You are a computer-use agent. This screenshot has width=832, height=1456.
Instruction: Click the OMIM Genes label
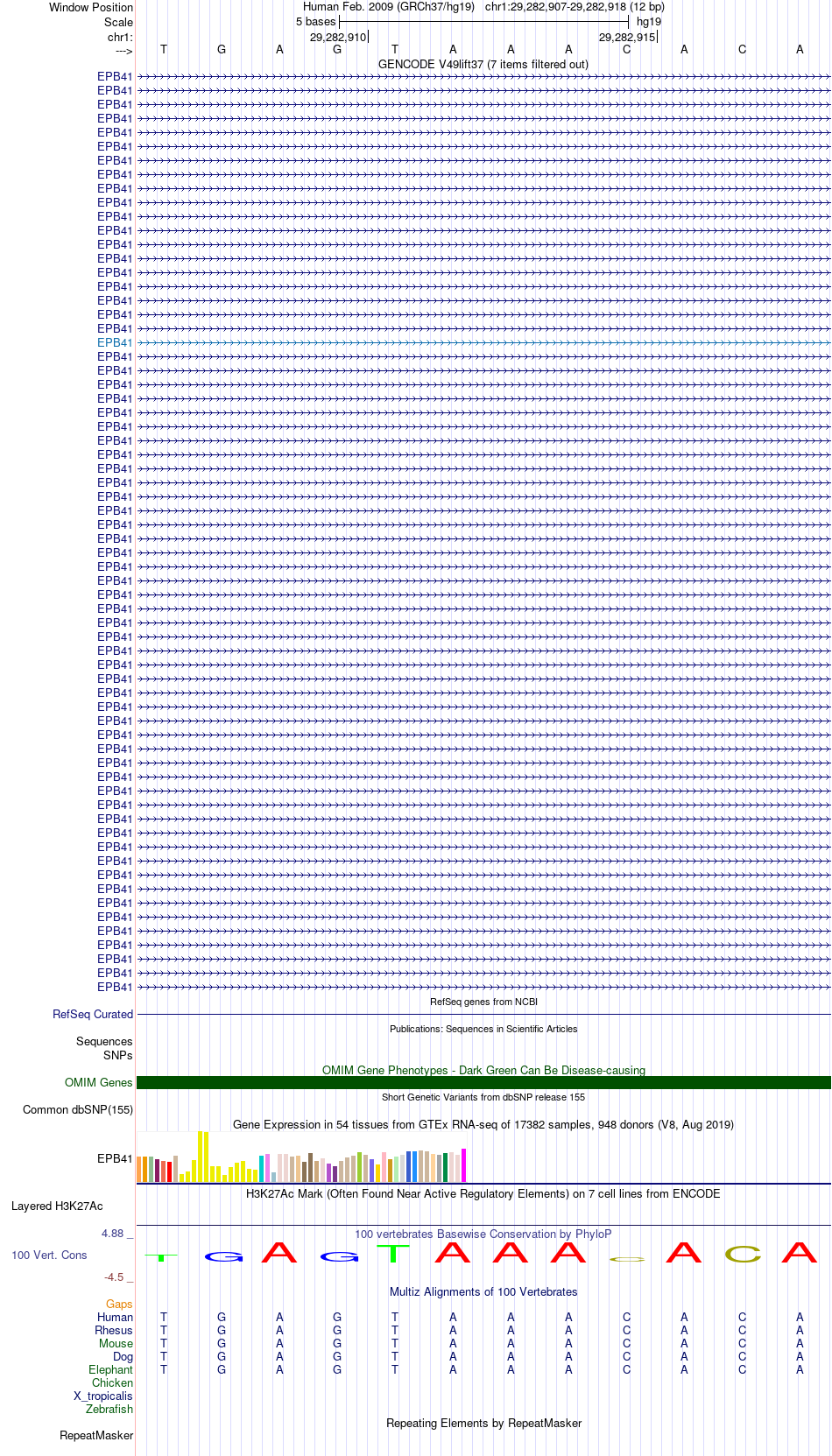coord(99,1082)
